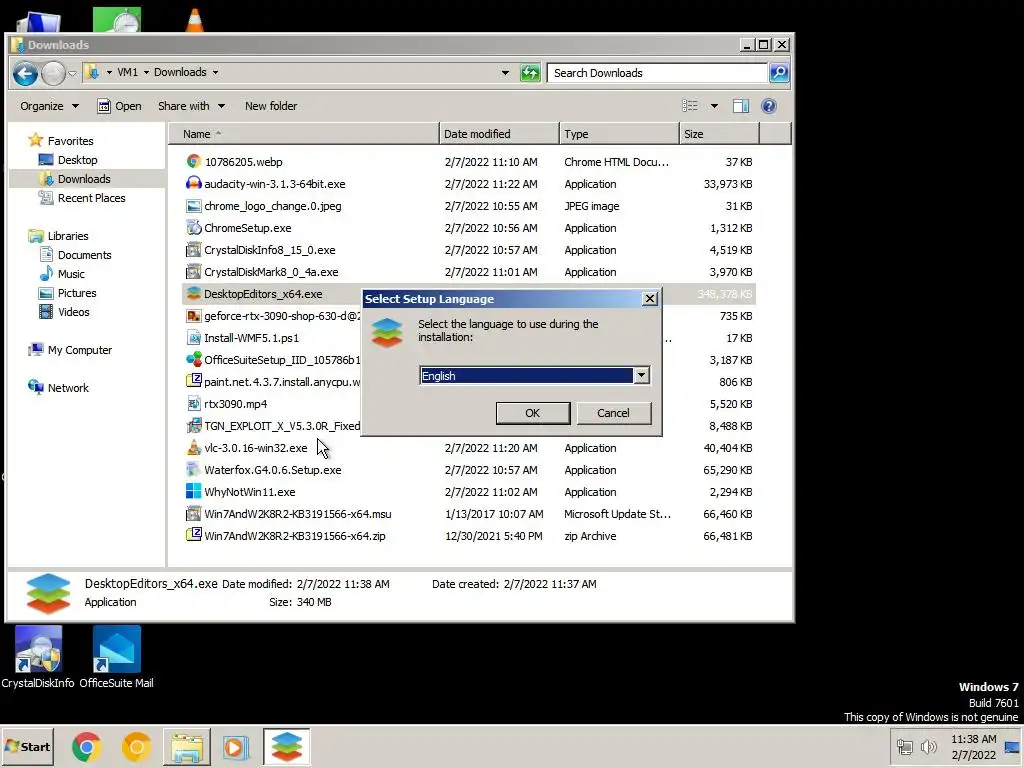Select chrome_logo_change.0.jpeg image icon
The height and width of the screenshot is (768, 1024).
pos(193,206)
